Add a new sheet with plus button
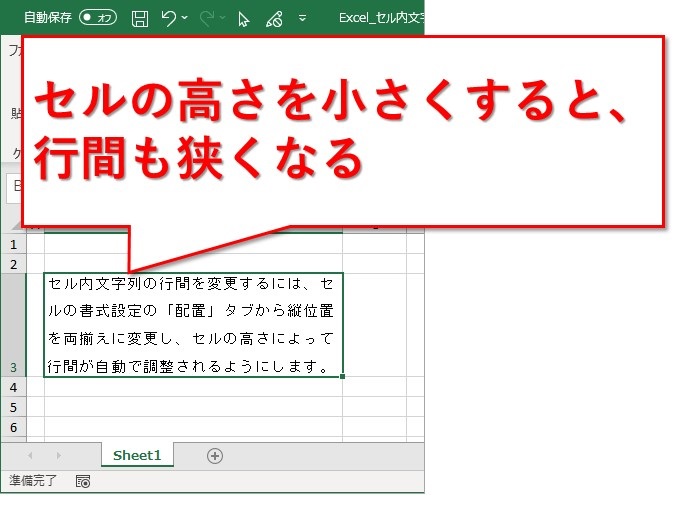The image size is (682, 509). (215, 456)
